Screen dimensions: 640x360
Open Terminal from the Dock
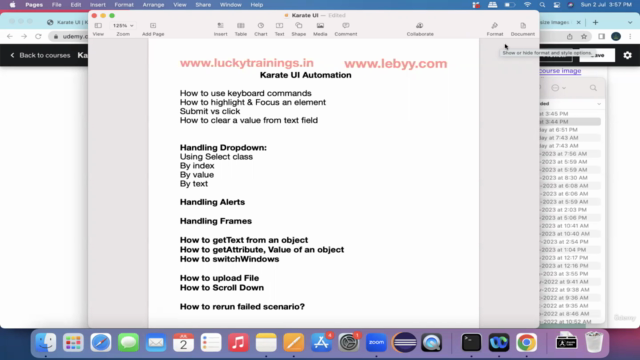click(x=471, y=342)
